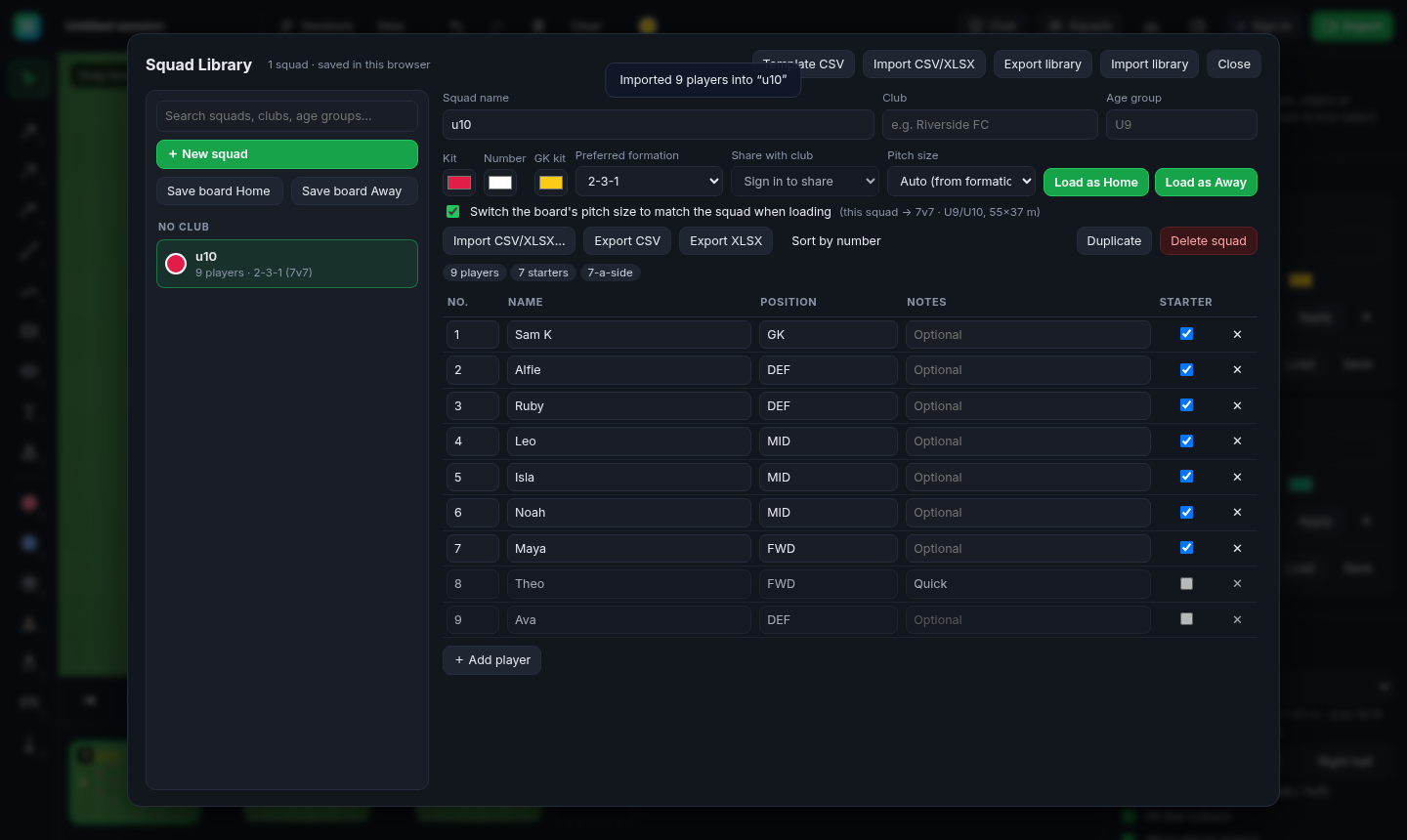Remove Noah with the × icon
1407x840 pixels.
(x=1237, y=512)
